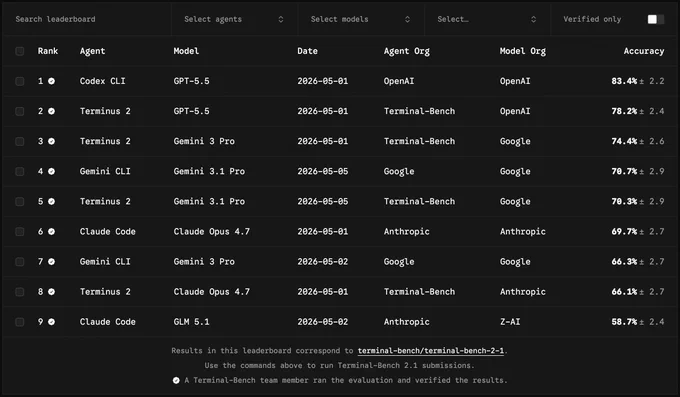Image resolution: width=680 pixels, height=397 pixels.
Task: Click Claude Code agent in rank 6 row
Action: click(x=108, y=231)
